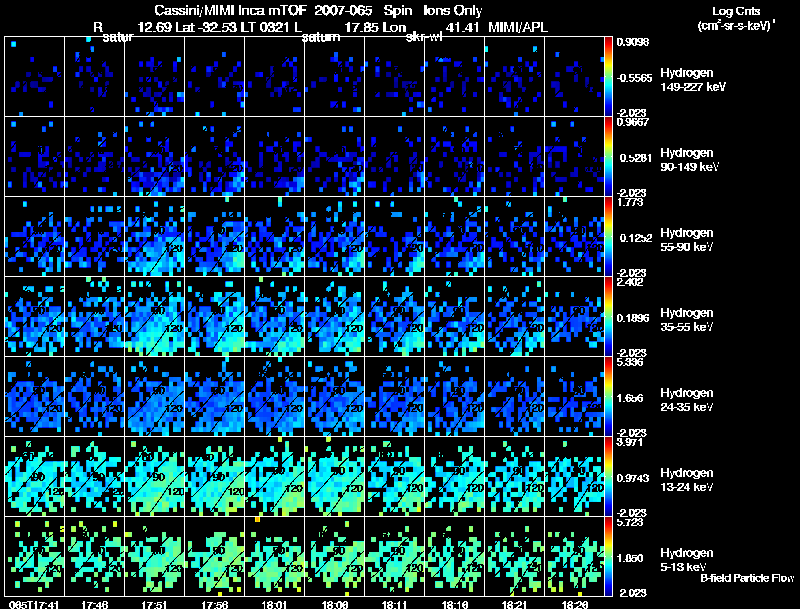Click the Hydrogen 13-24 keV row label

pyautogui.click(x=687, y=480)
